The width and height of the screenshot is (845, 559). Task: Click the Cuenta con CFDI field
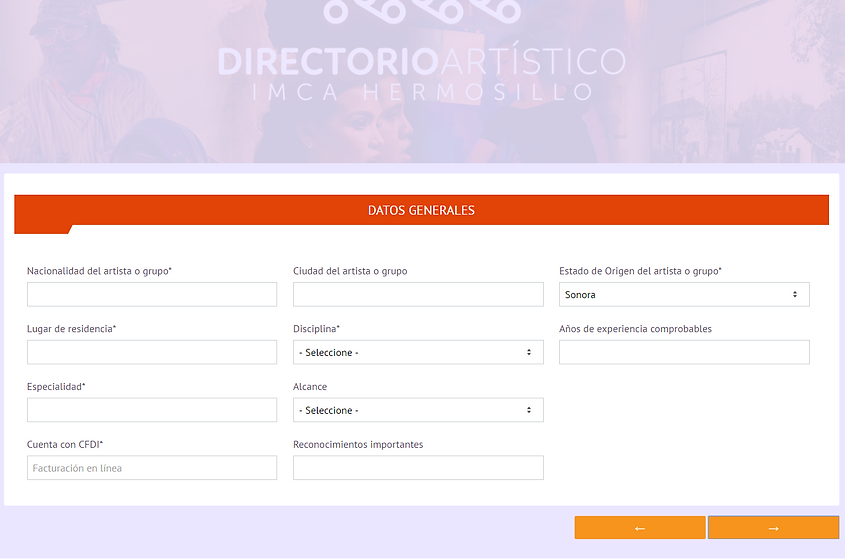pos(152,468)
